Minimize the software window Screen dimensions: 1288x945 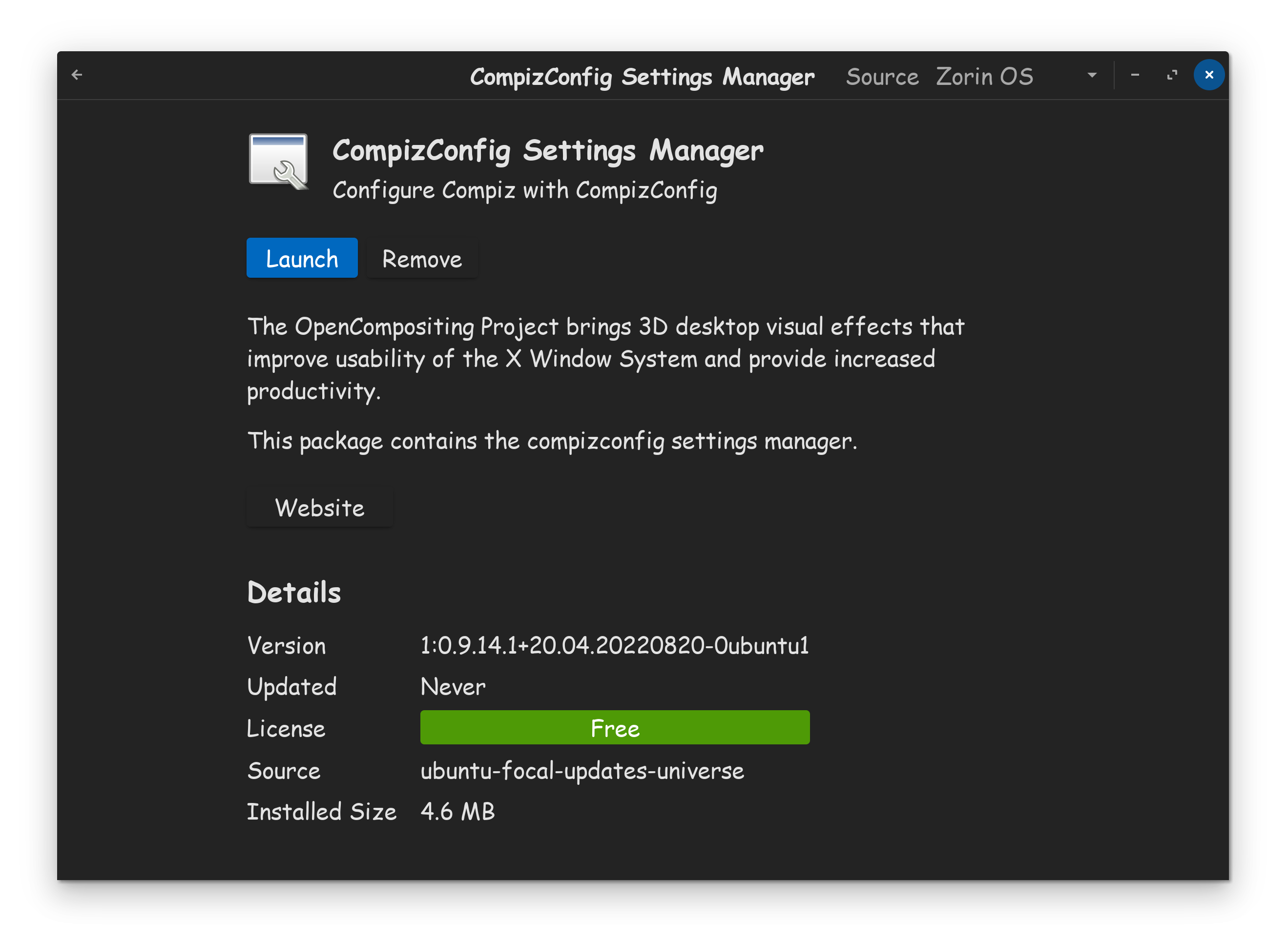coord(1136,75)
